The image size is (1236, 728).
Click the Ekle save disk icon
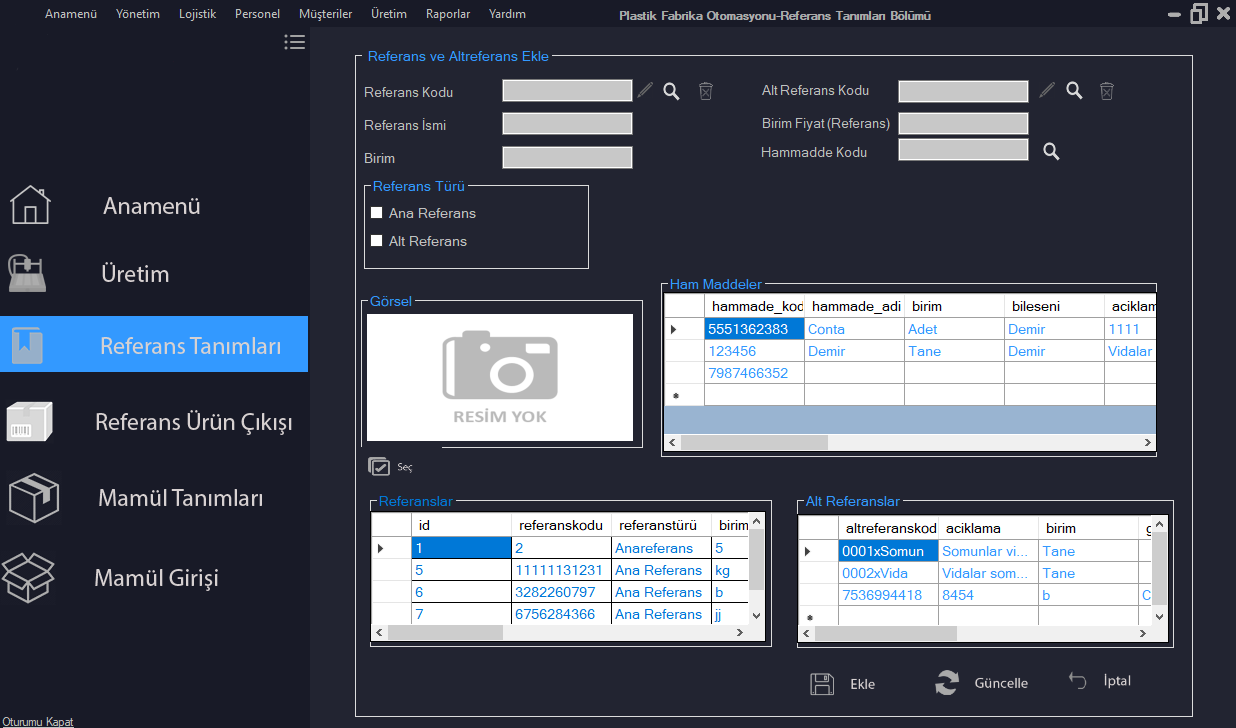click(822, 684)
